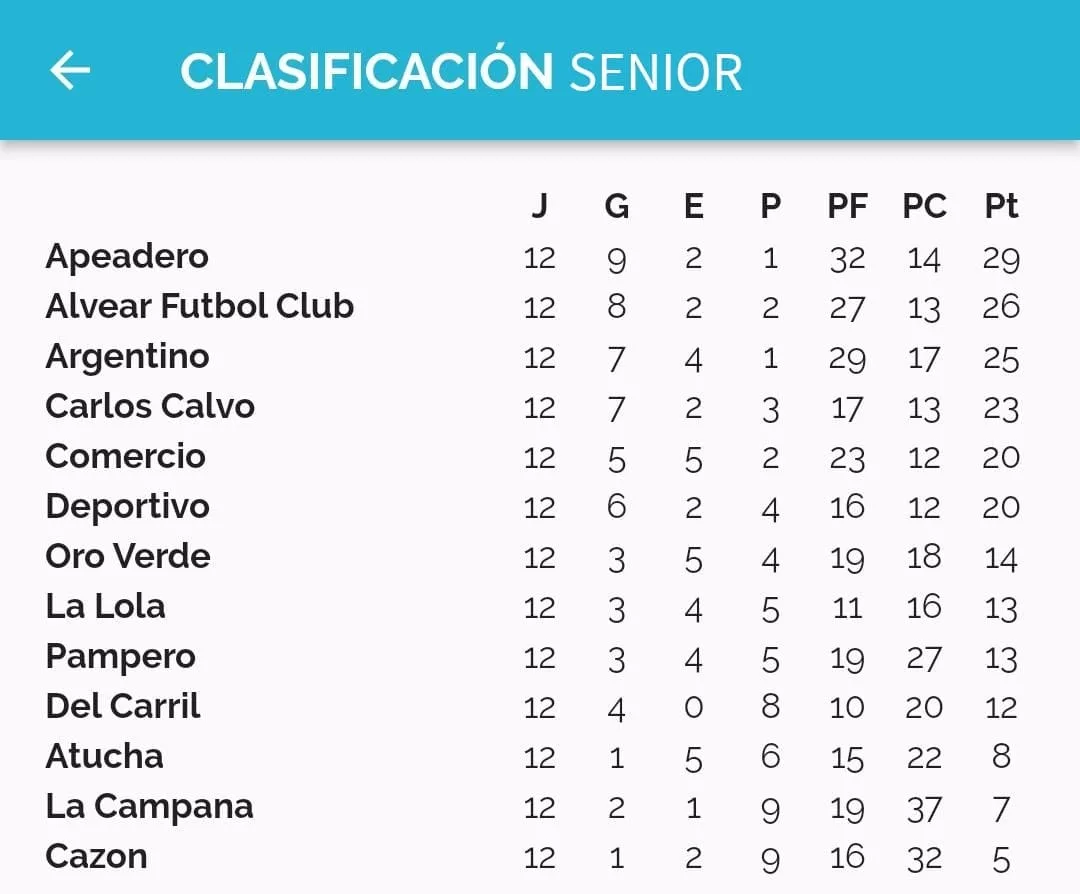
Task: Tap the Oro Verde team
Action: click(x=128, y=557)
